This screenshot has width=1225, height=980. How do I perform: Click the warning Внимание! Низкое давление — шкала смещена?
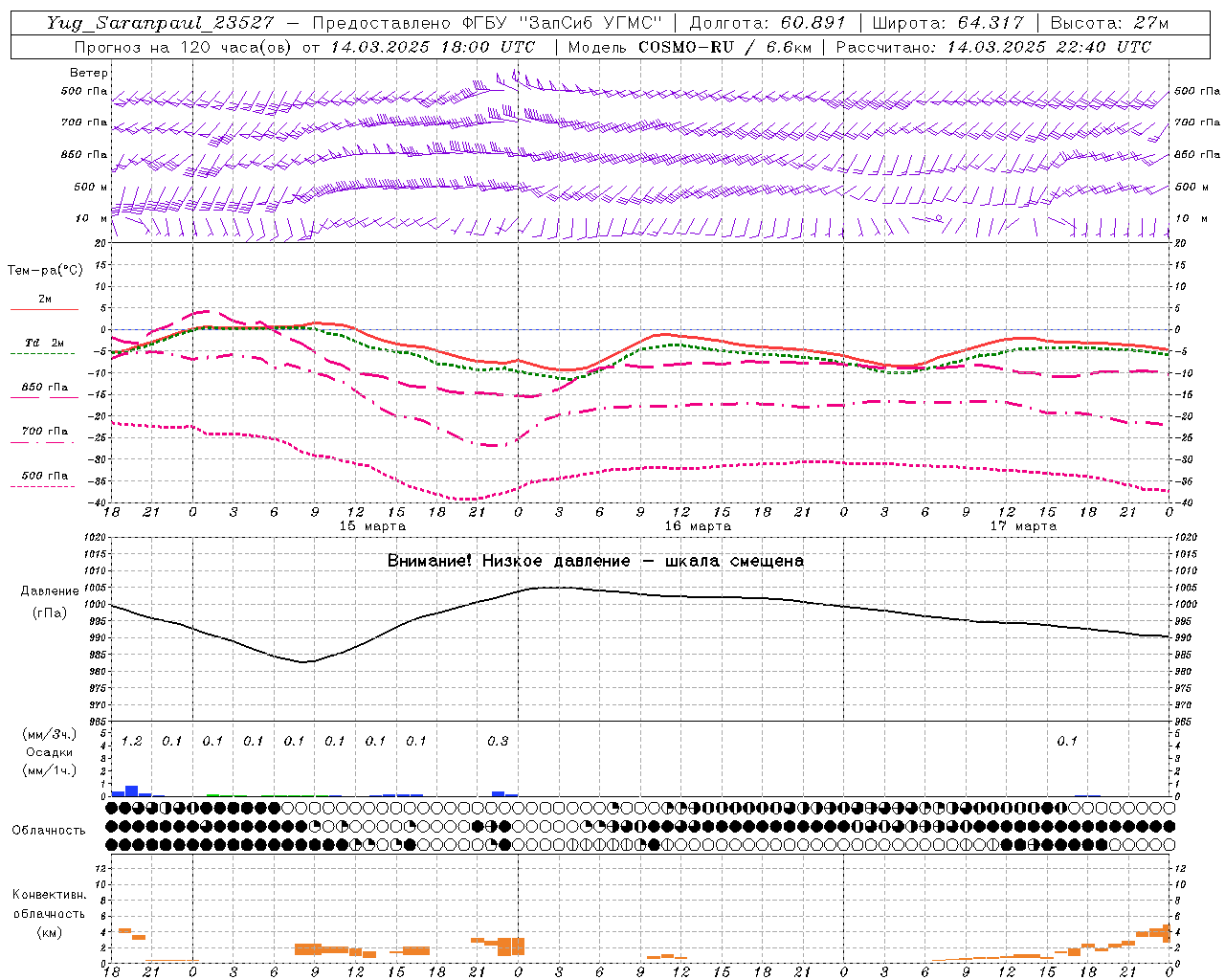(595, 561)
